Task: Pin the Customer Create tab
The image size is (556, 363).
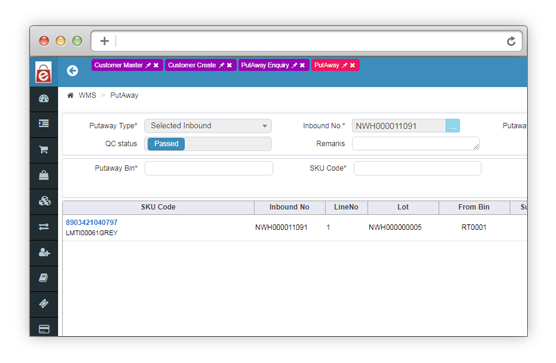Action: pos(222,65)
